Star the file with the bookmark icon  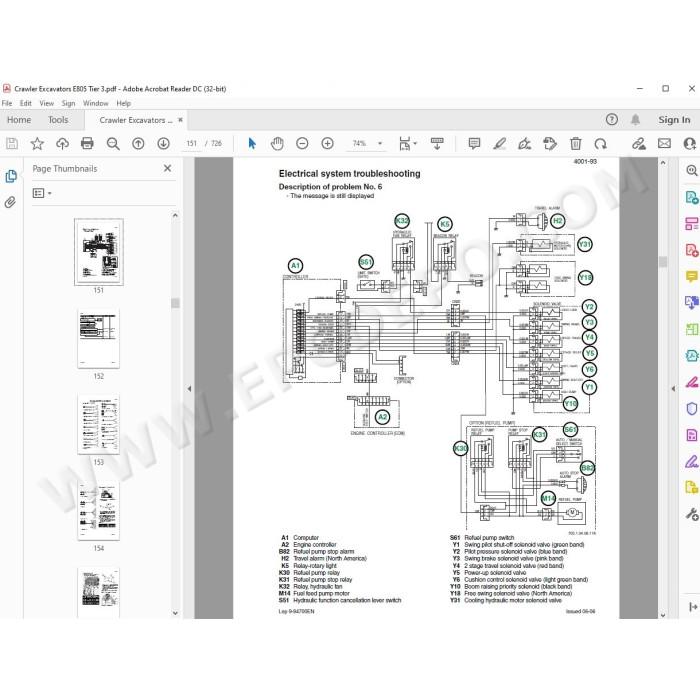(x=37, y=143)
